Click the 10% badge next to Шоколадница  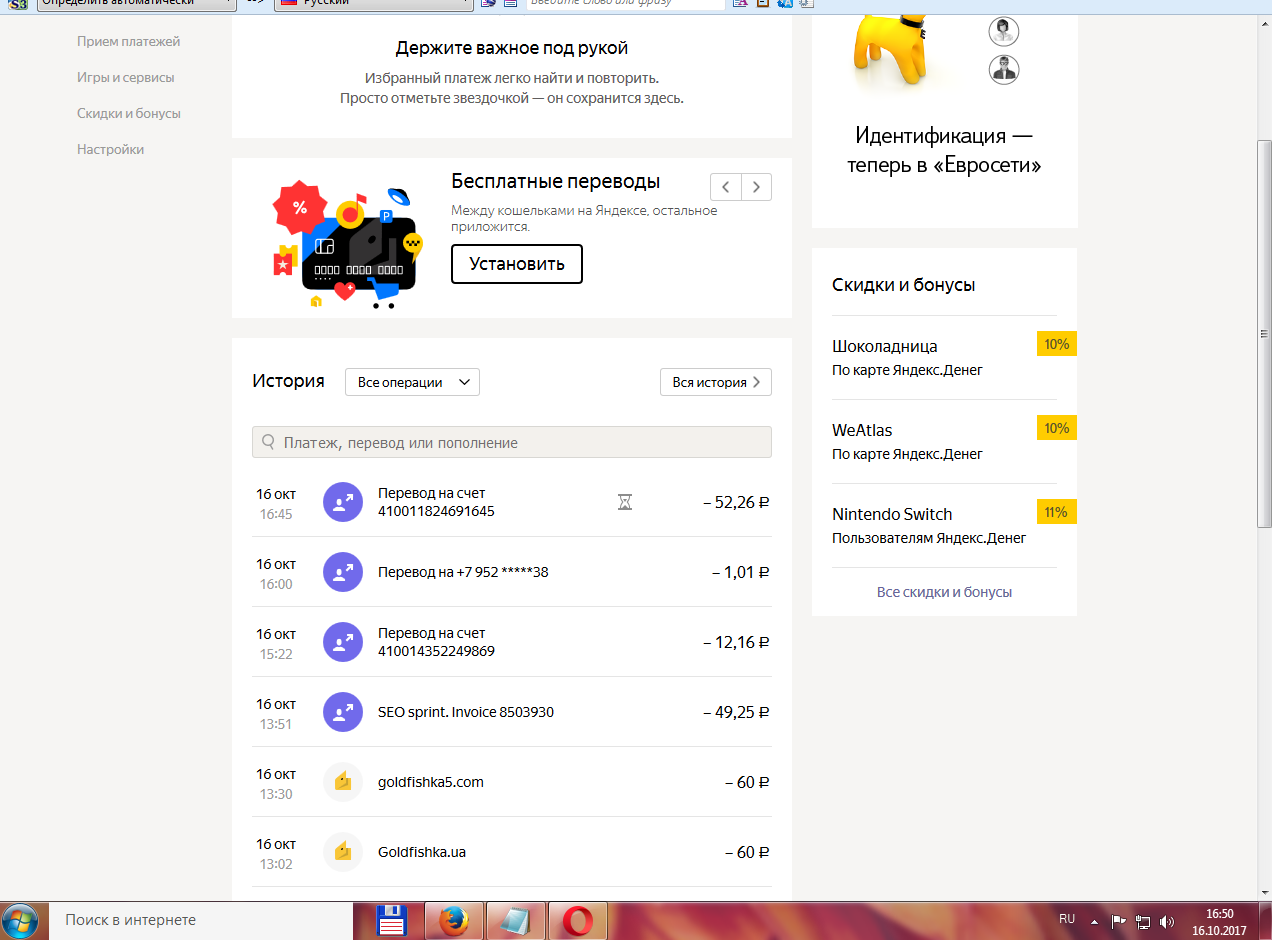click(x=1057, y=344)
